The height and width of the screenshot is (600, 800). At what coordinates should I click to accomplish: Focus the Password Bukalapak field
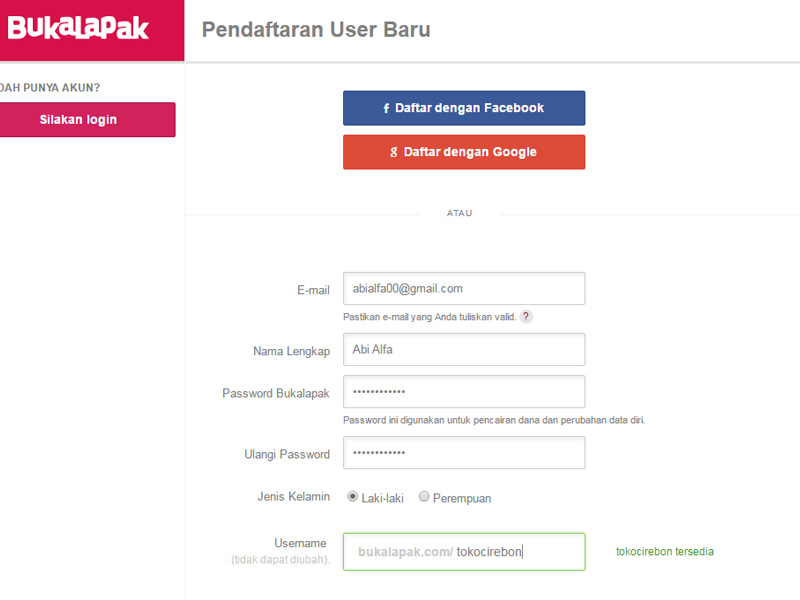(464, 392)
